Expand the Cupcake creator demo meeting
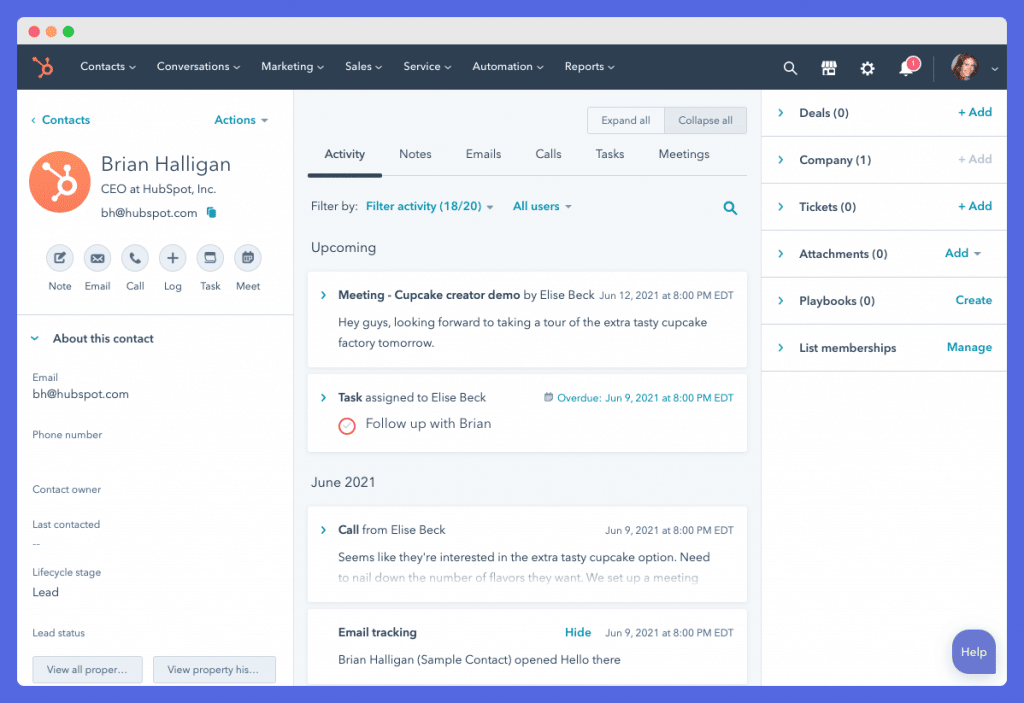The height and width of the screenshot is (703, 1024). pyautogui.click(x=323, y=295)
